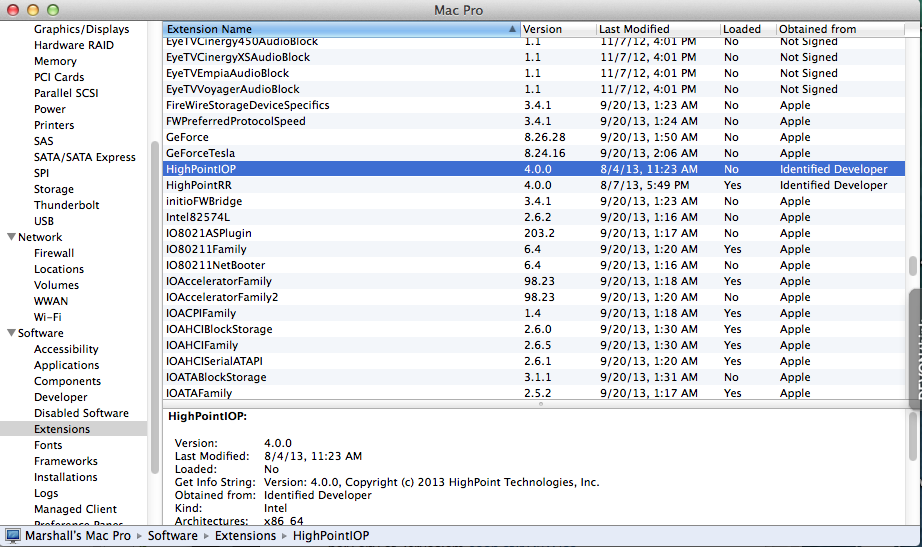Viewport: 922px width, 547px height.
Task: Select Applications under Software
Action: coord(66,365)
